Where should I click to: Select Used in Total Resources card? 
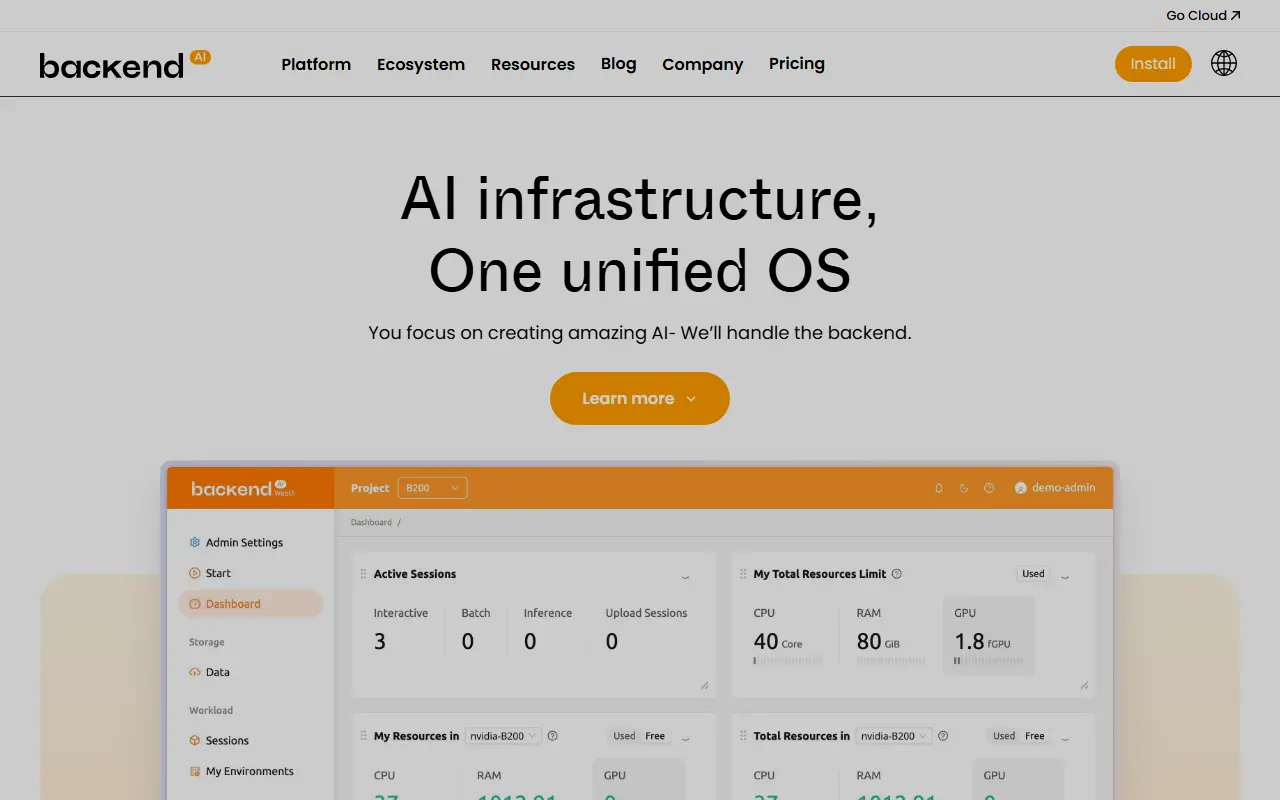(x=1004, y=736)
